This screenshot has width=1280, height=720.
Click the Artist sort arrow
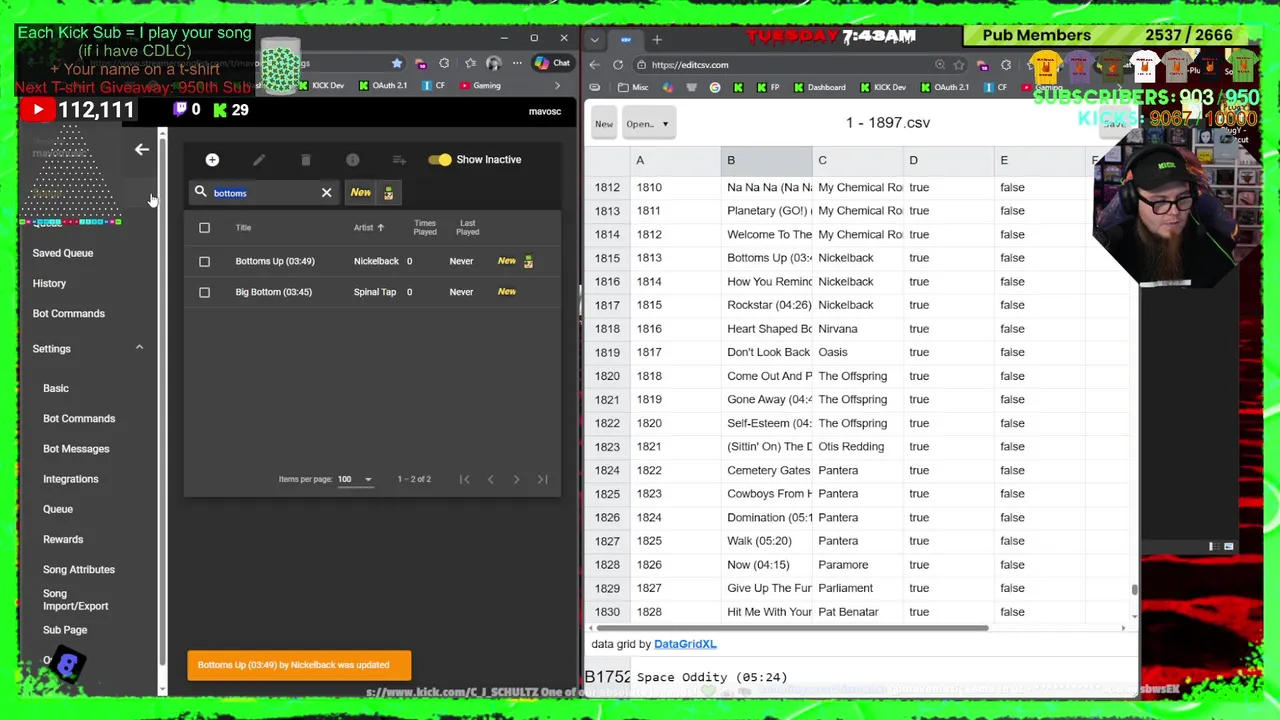380,228
